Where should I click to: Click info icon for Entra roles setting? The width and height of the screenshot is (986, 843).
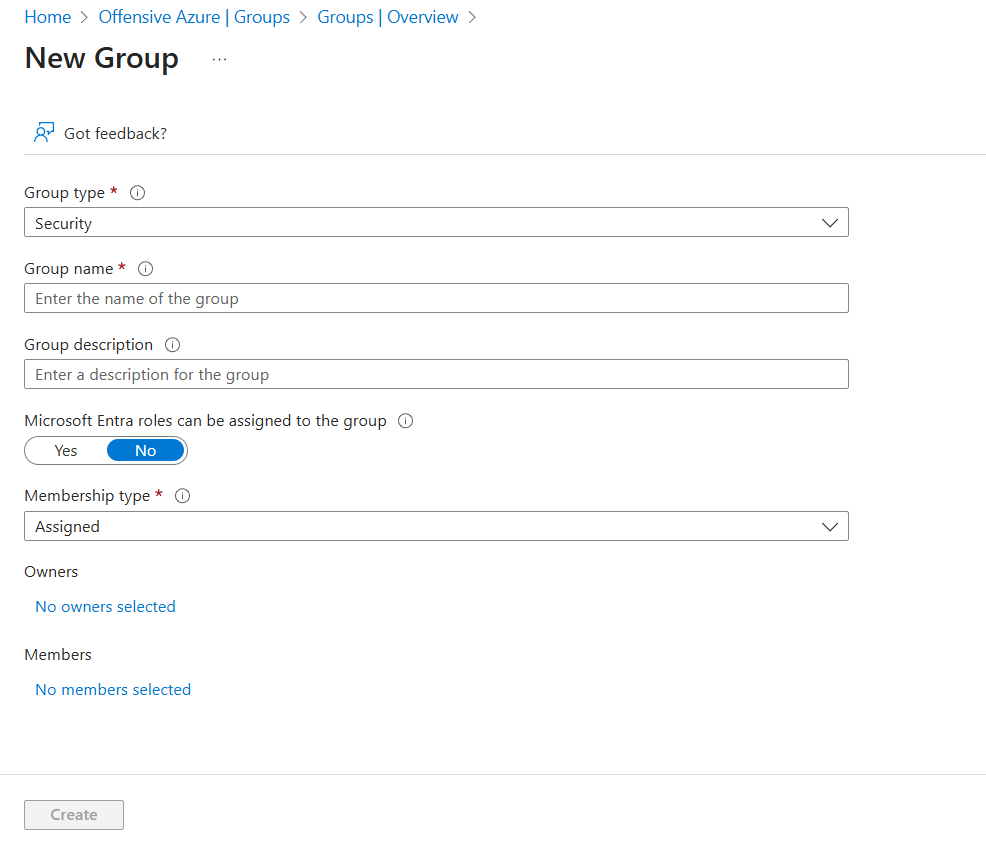pos(405,421)
